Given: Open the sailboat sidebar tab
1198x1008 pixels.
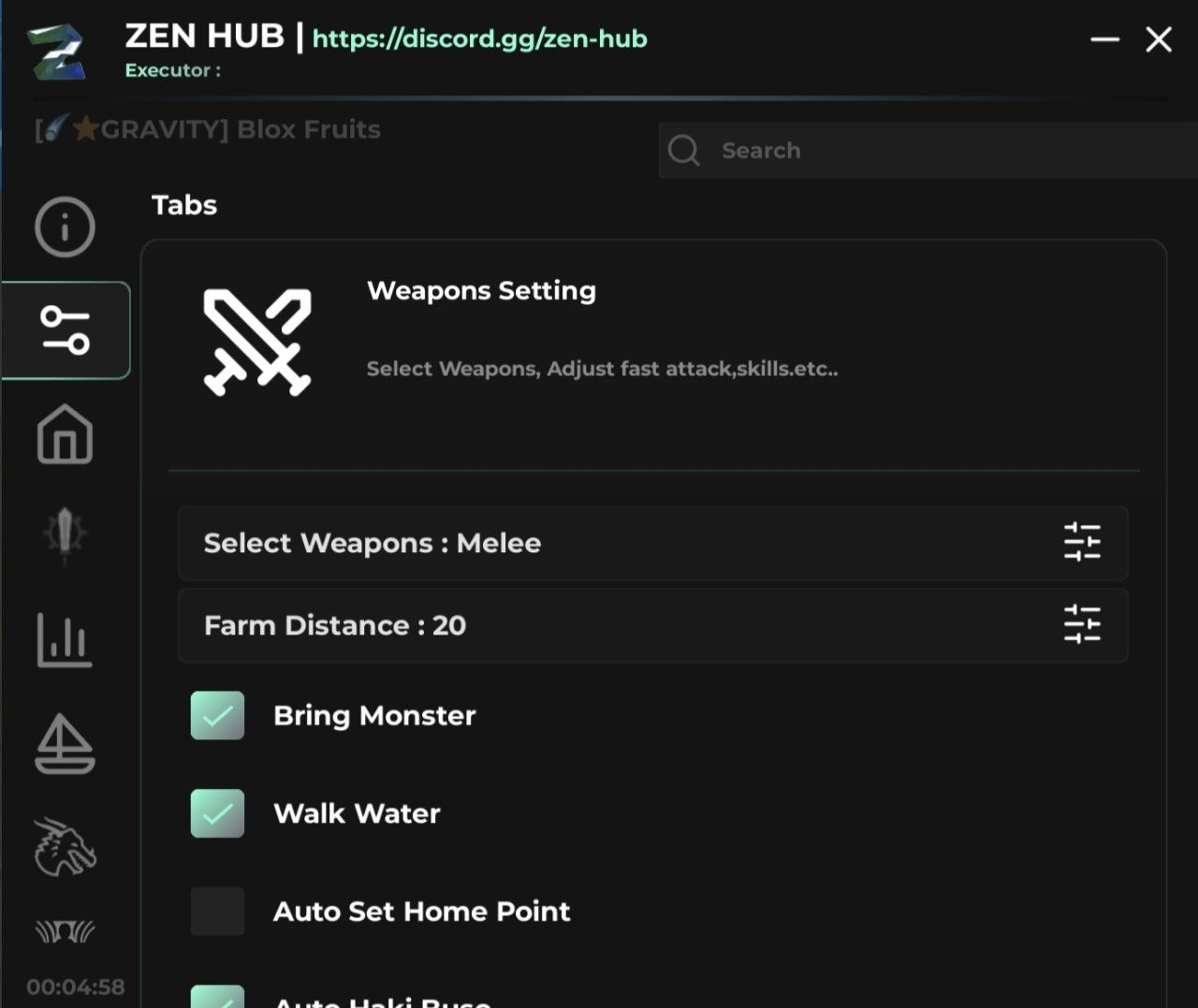Looking at the screenshot, I should [65, 744].
